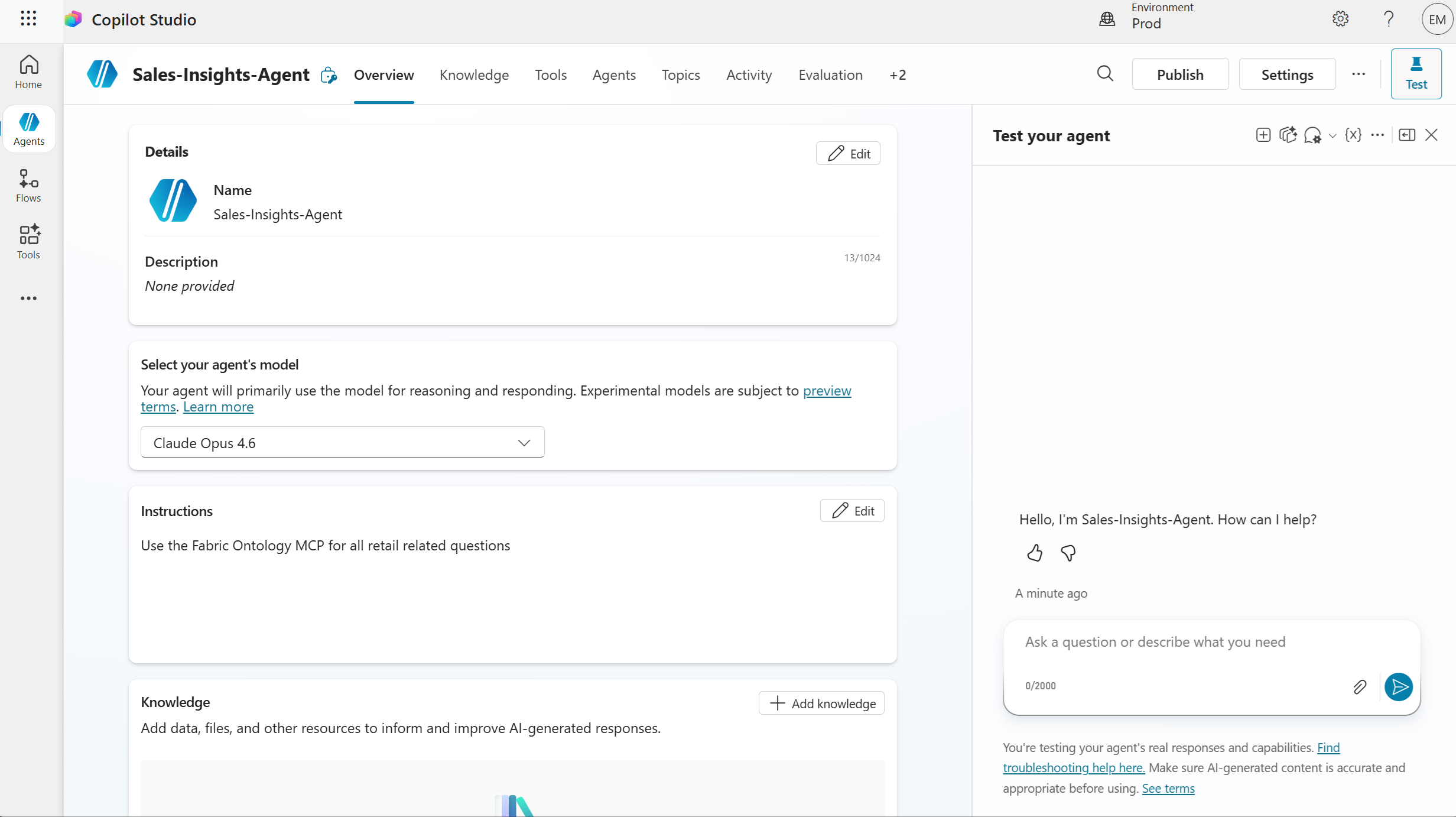Click the Copilot Studio logo
This screenshot has height=817, width=1456.
(x=73, y=20)
